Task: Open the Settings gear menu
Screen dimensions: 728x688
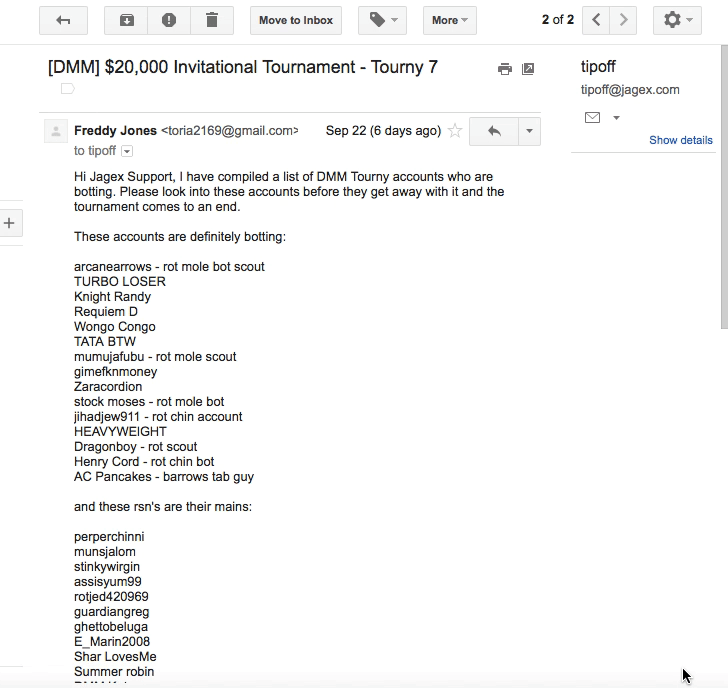Action: tap(677, 20)
